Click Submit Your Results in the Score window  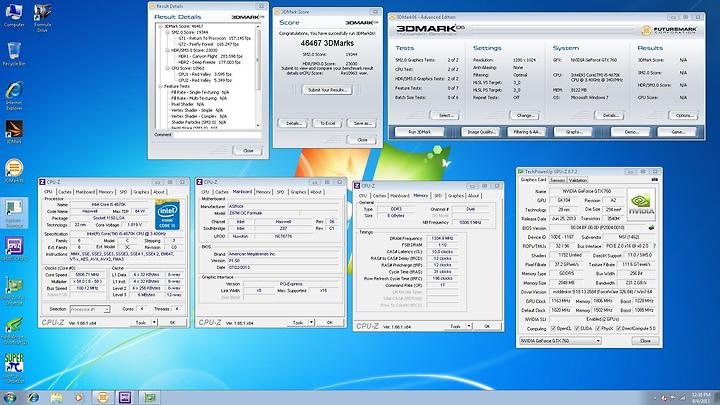click(327, 90)
